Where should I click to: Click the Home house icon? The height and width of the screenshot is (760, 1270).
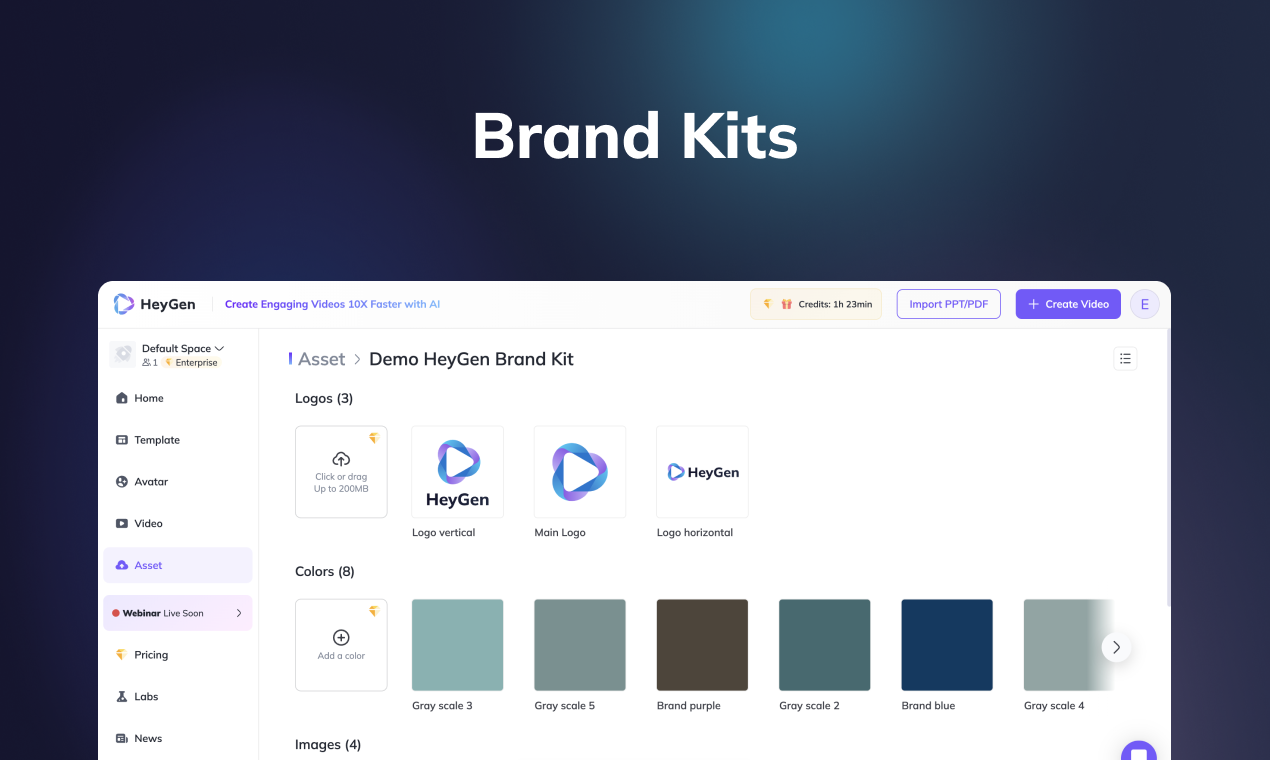[x=122, y=398]
